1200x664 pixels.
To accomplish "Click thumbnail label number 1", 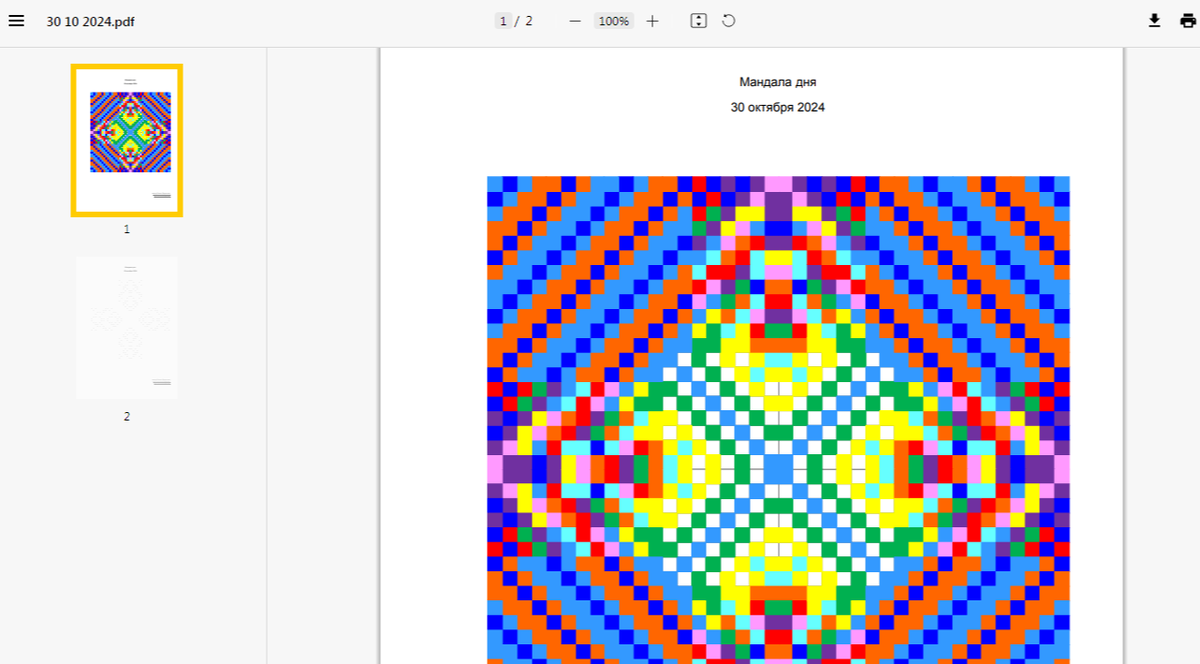I will click(x=126, y=229).
